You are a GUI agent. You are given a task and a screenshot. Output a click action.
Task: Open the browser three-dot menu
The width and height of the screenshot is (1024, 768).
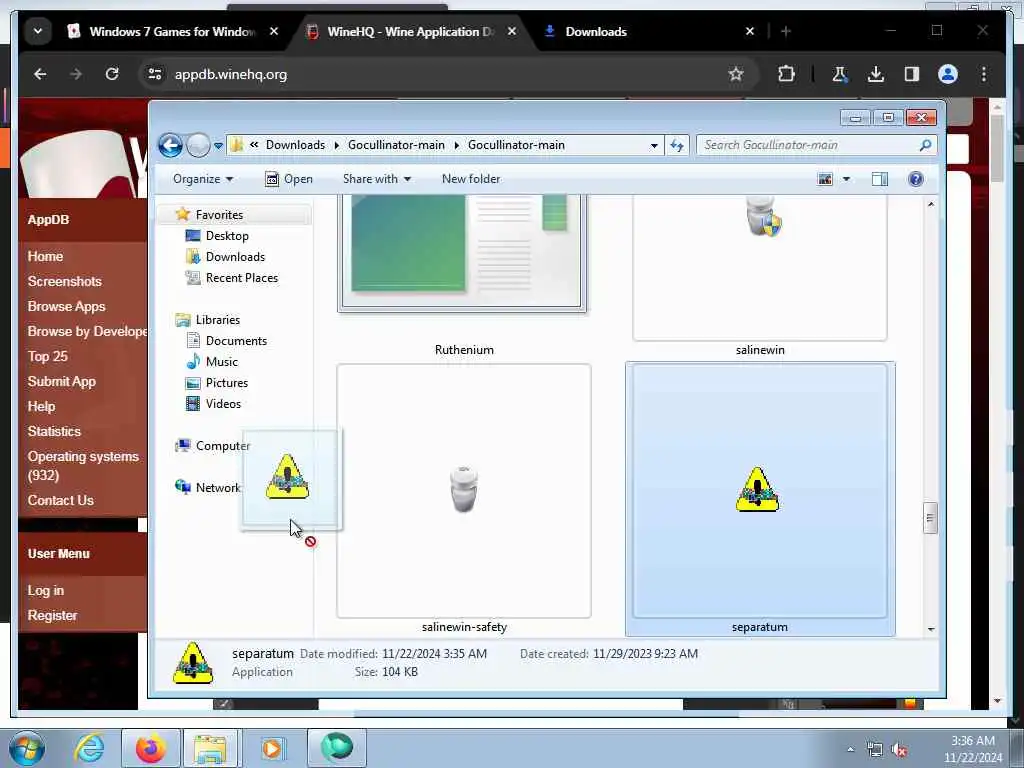984,74
